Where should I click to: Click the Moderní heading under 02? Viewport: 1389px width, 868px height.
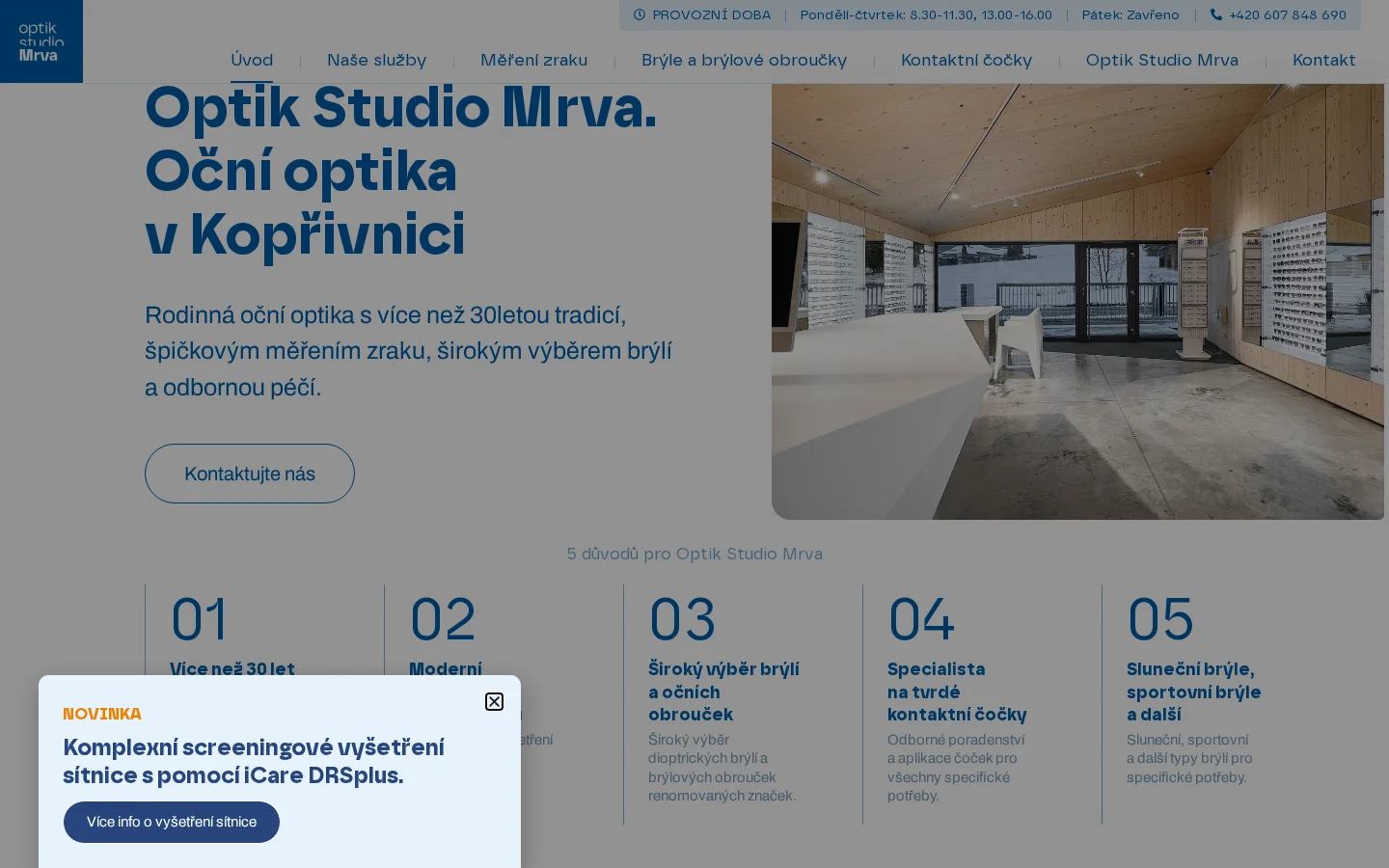445,668
